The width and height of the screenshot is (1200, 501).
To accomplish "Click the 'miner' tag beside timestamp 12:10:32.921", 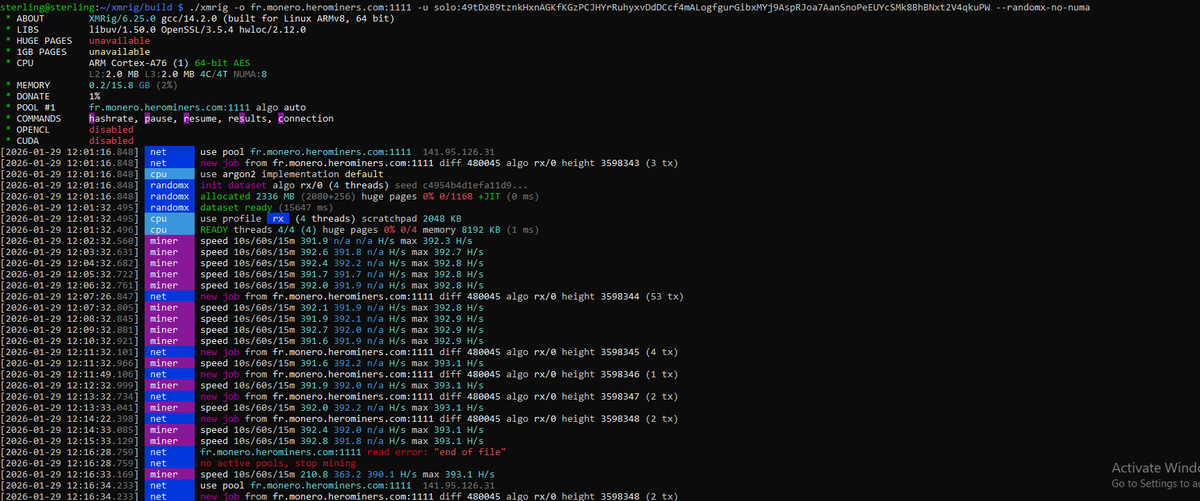I will coord(169,340).
